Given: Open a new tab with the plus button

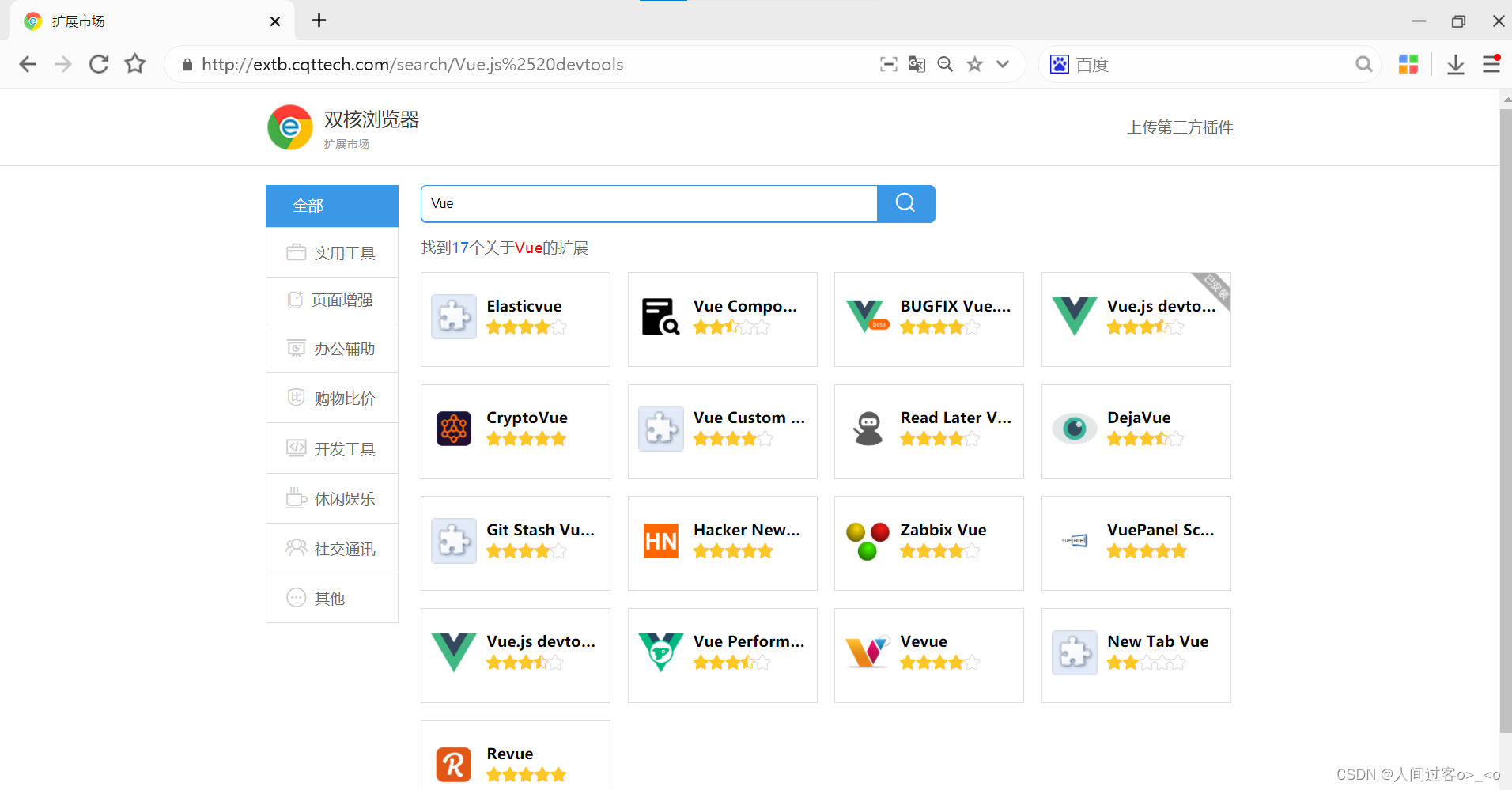Looking at the screenshot, I should coord(319,21).
